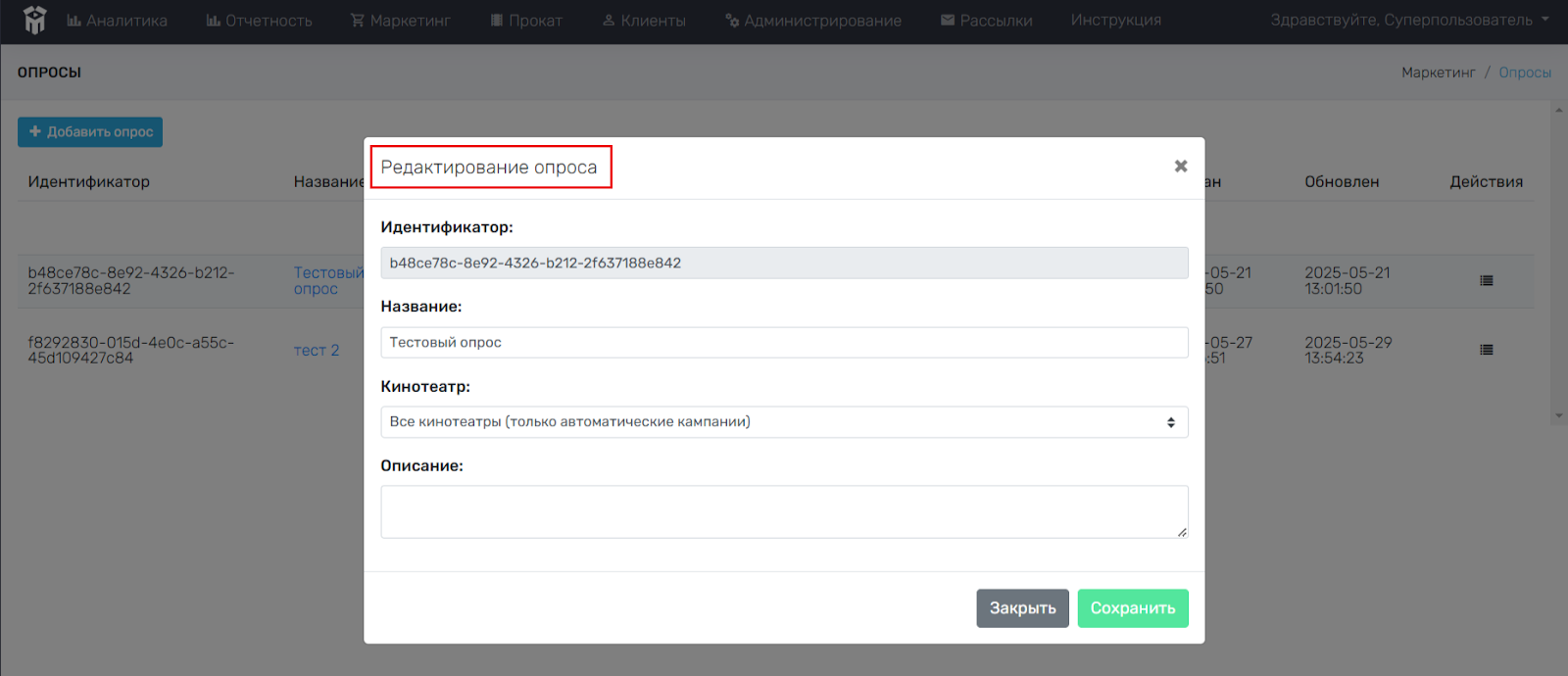Click the page scrollbar down arrow
This screenshot has width=1568, height=676.
[1559, 415]
